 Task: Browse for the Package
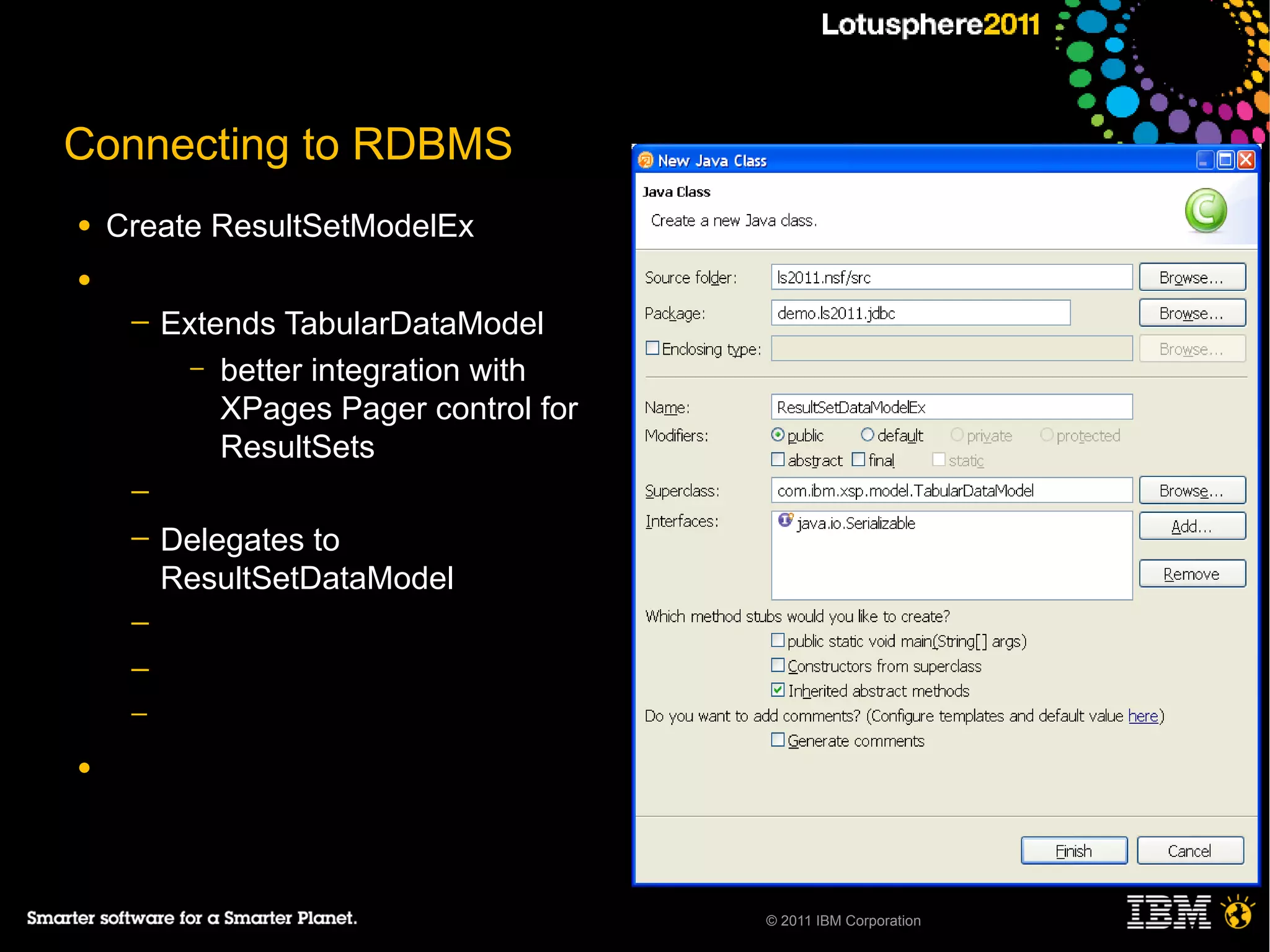[1192, 313]
